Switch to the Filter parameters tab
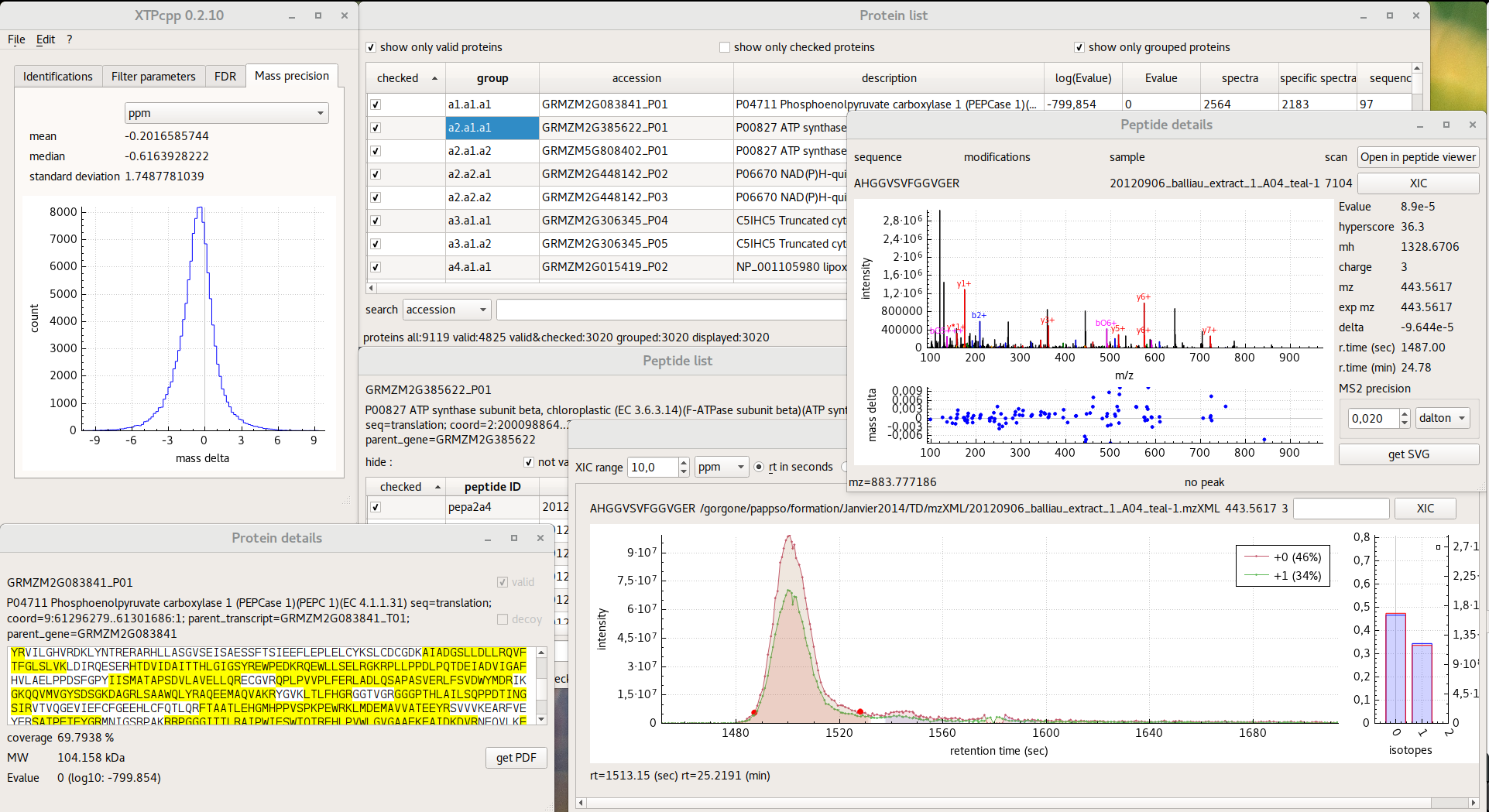 153,76
